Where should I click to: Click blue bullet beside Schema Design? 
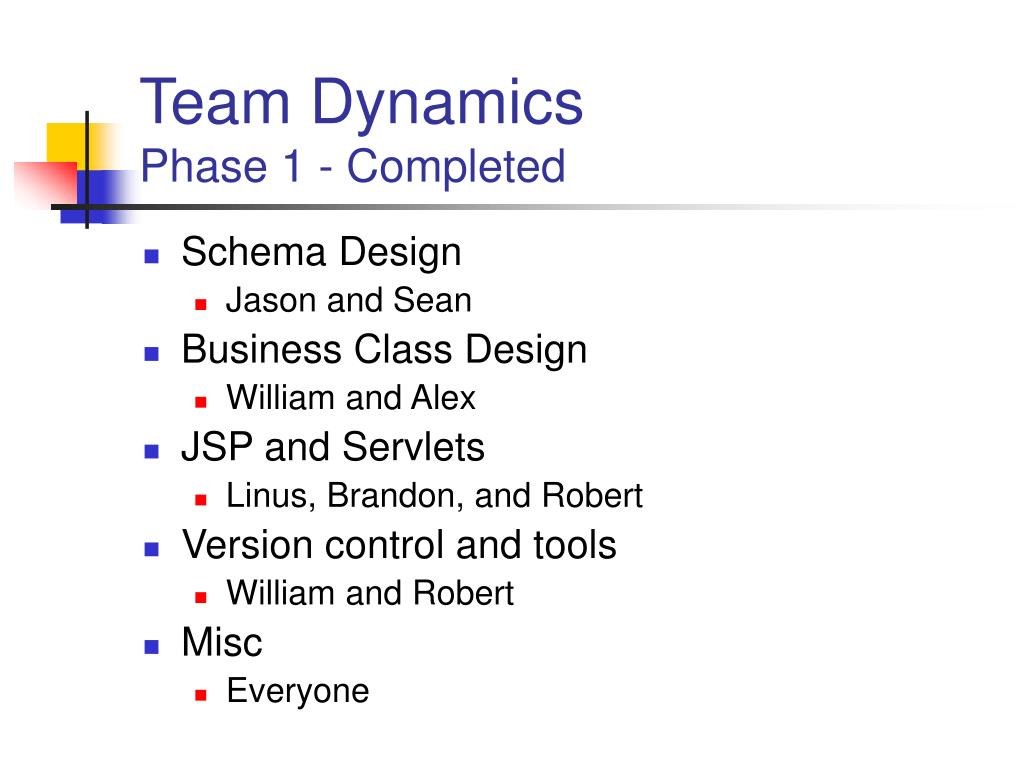point(152,256)
